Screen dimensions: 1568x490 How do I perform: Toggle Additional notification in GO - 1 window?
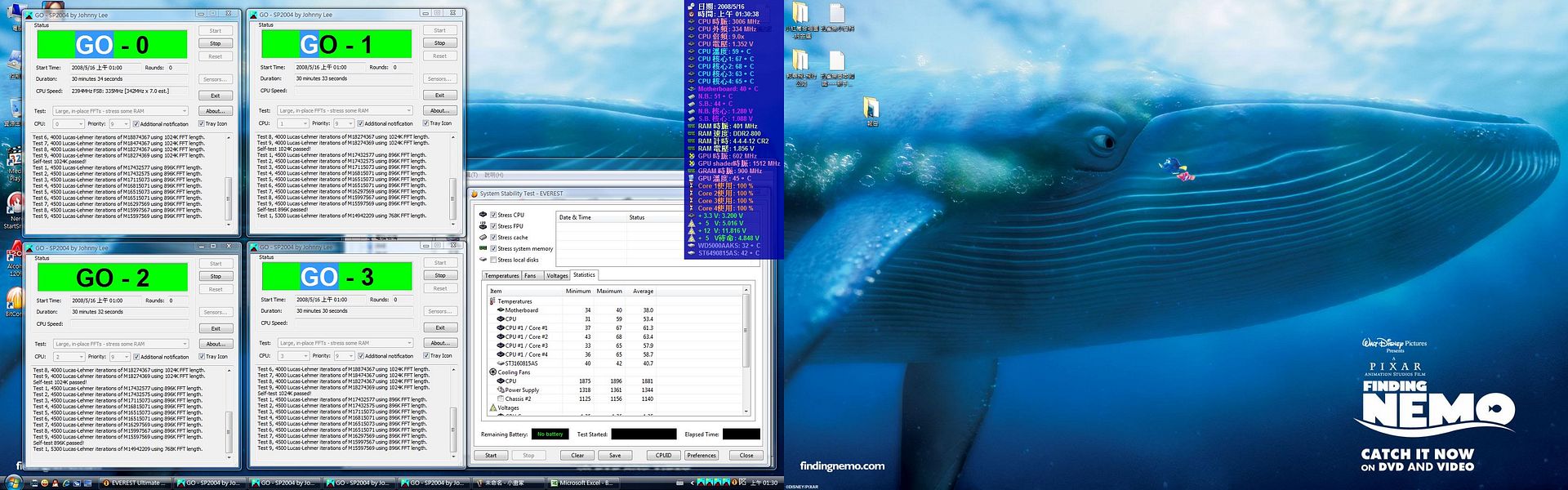click(x=360, y=123)
